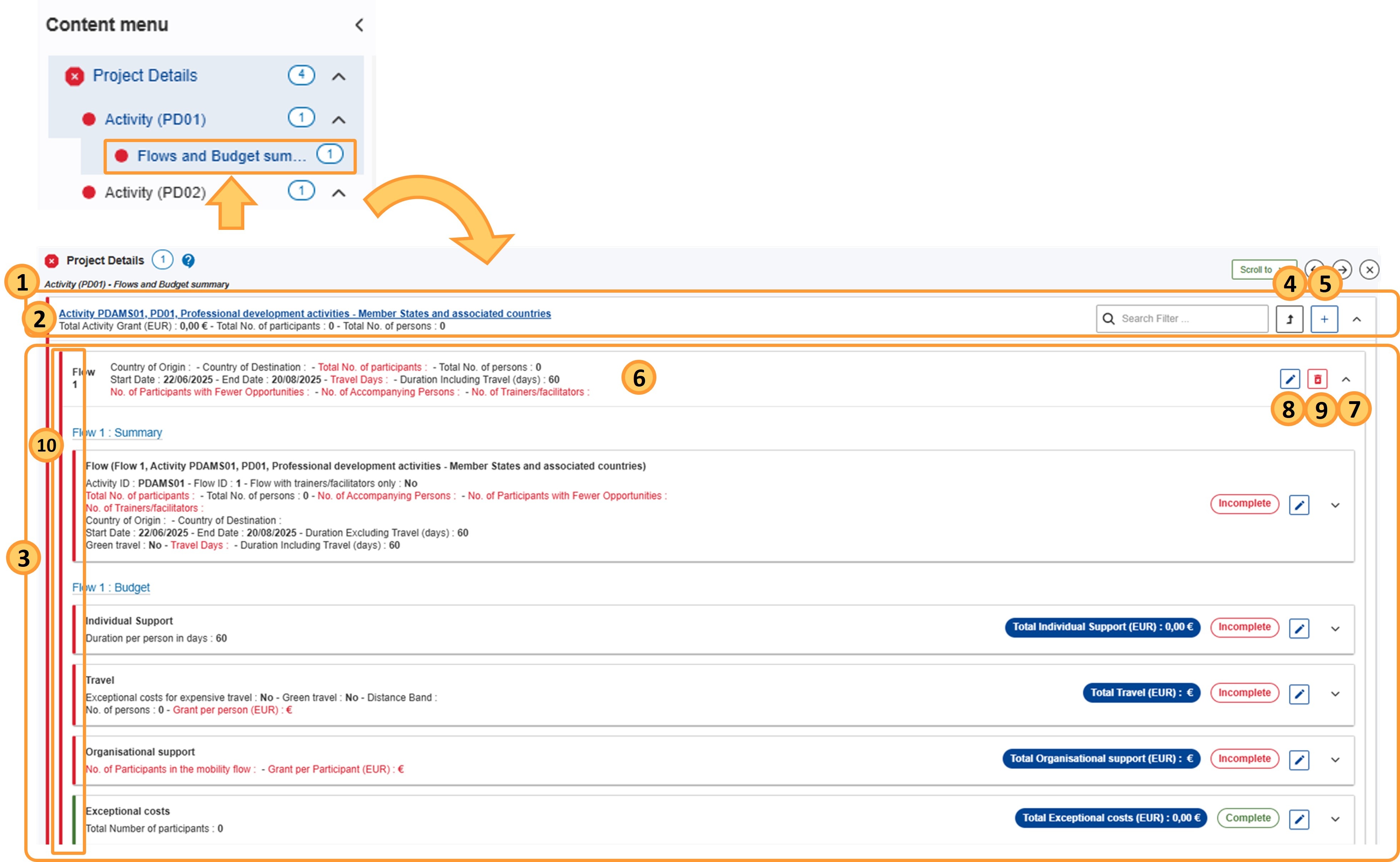Viewport: 1400px width, 862px height.
Task: Collapse the Activity (PD02) node
Action: pos(339,193)
